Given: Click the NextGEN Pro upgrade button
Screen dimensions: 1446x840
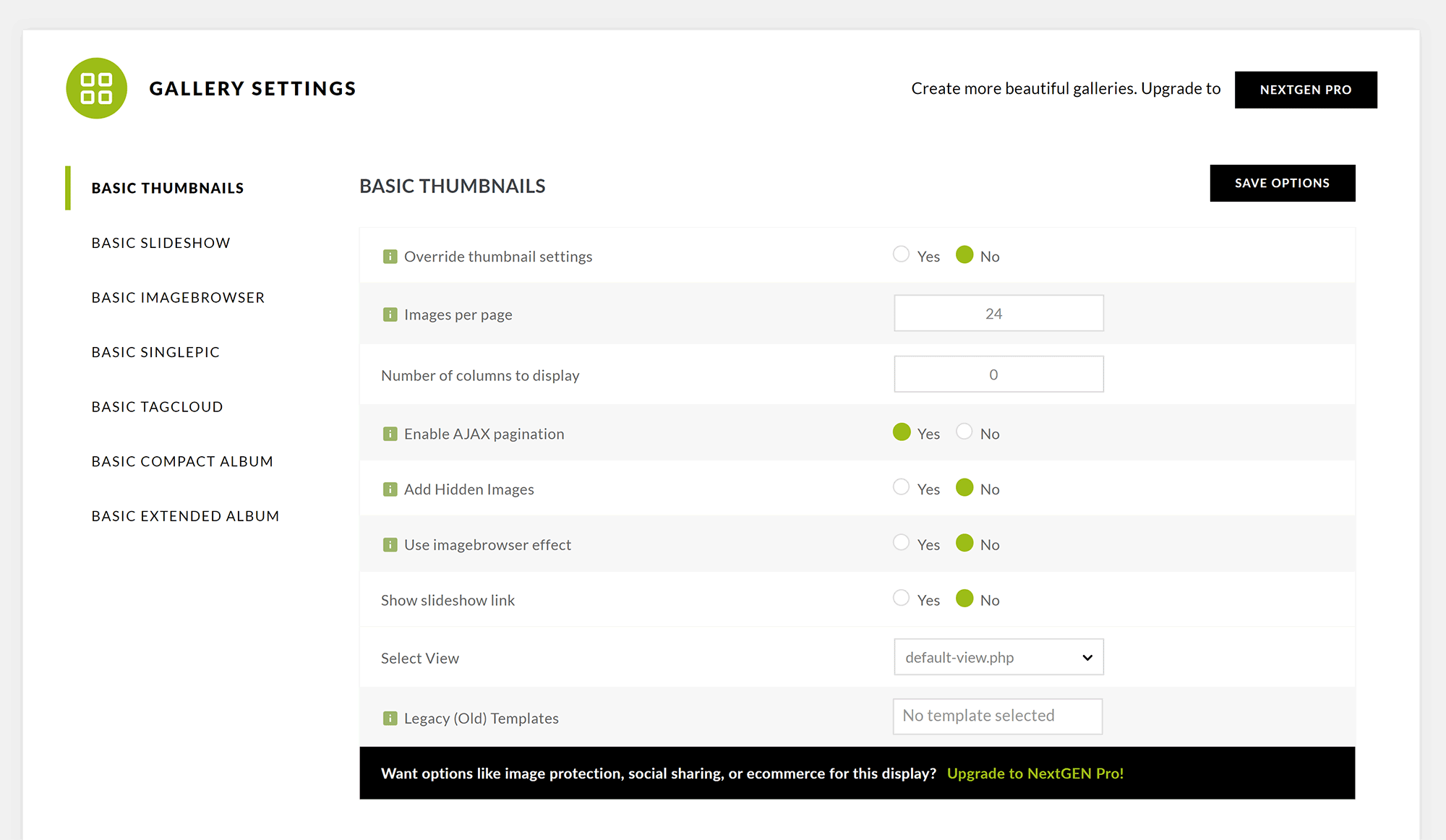Looking at the screenshot, I should 1306,90.
